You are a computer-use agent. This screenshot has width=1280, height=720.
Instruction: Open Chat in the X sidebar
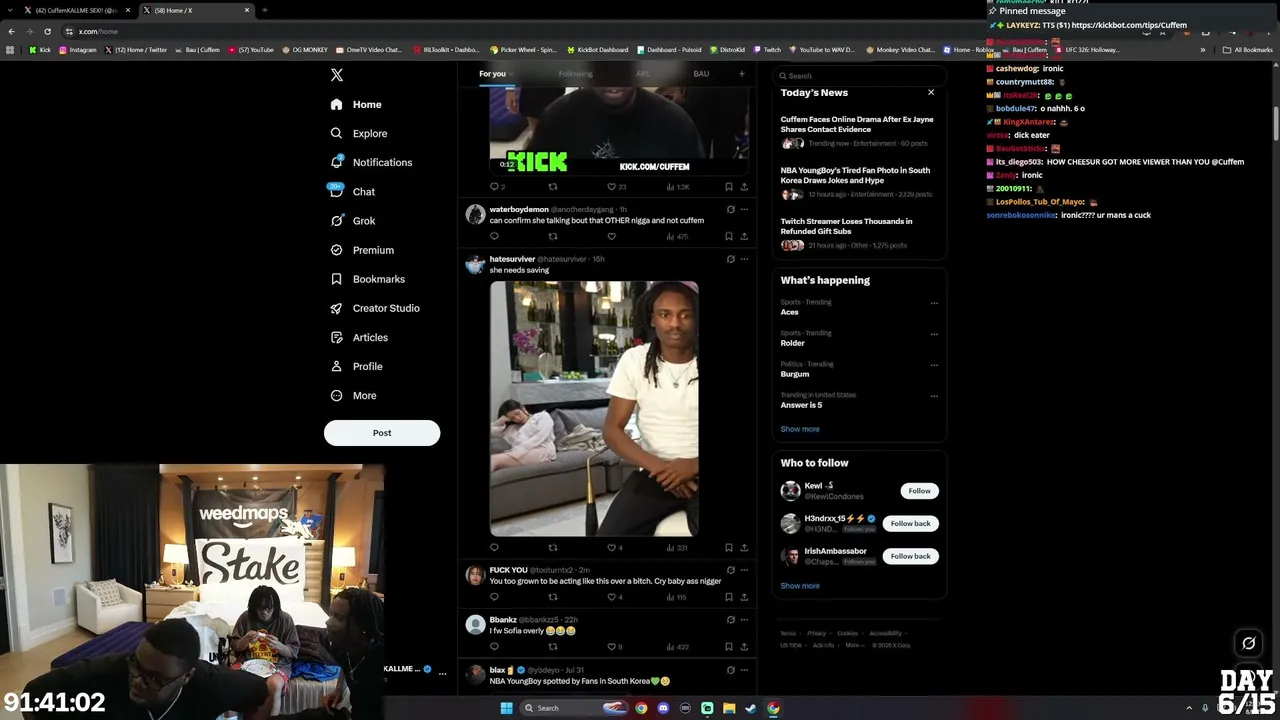point(352,191)
